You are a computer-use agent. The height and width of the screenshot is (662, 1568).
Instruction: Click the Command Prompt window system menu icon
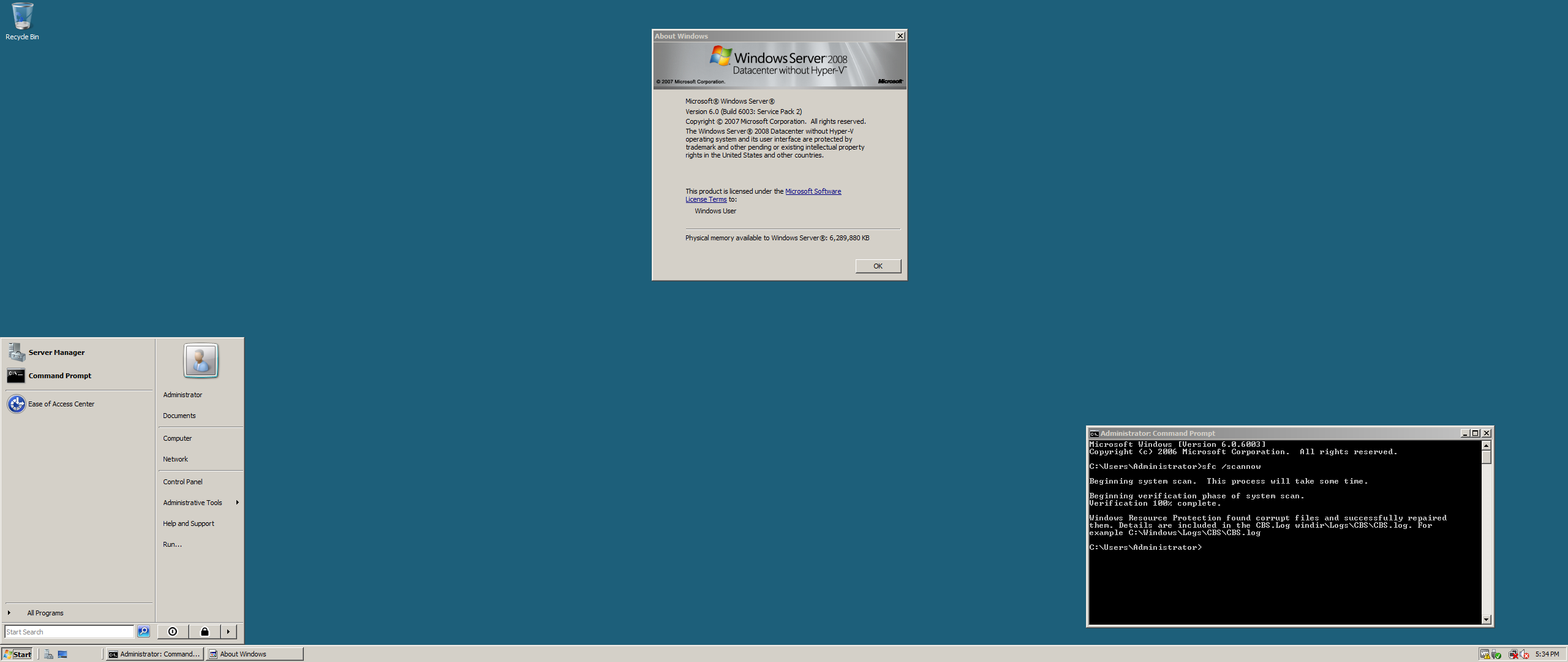(1094, 433)
